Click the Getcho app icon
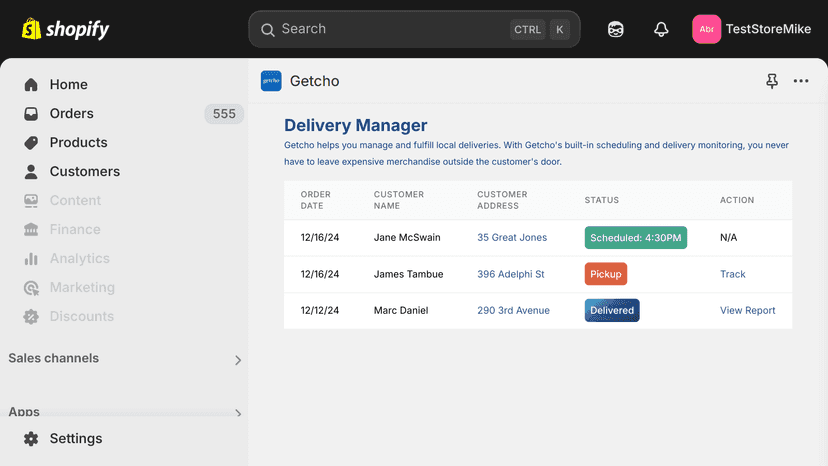Viewport: 828px width, 466px height. 271,81
